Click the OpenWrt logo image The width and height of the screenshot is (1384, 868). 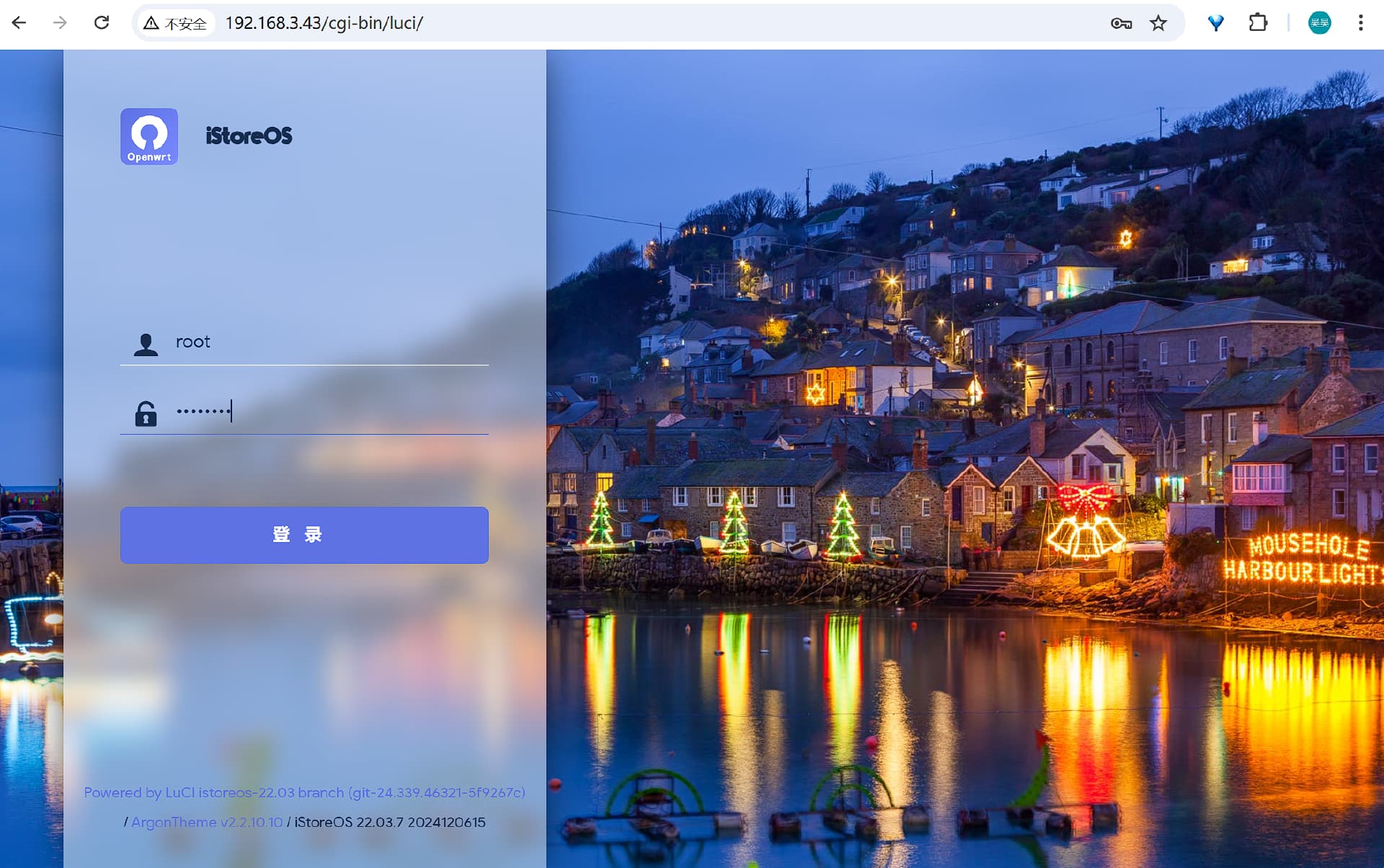[x=149, y=136]
